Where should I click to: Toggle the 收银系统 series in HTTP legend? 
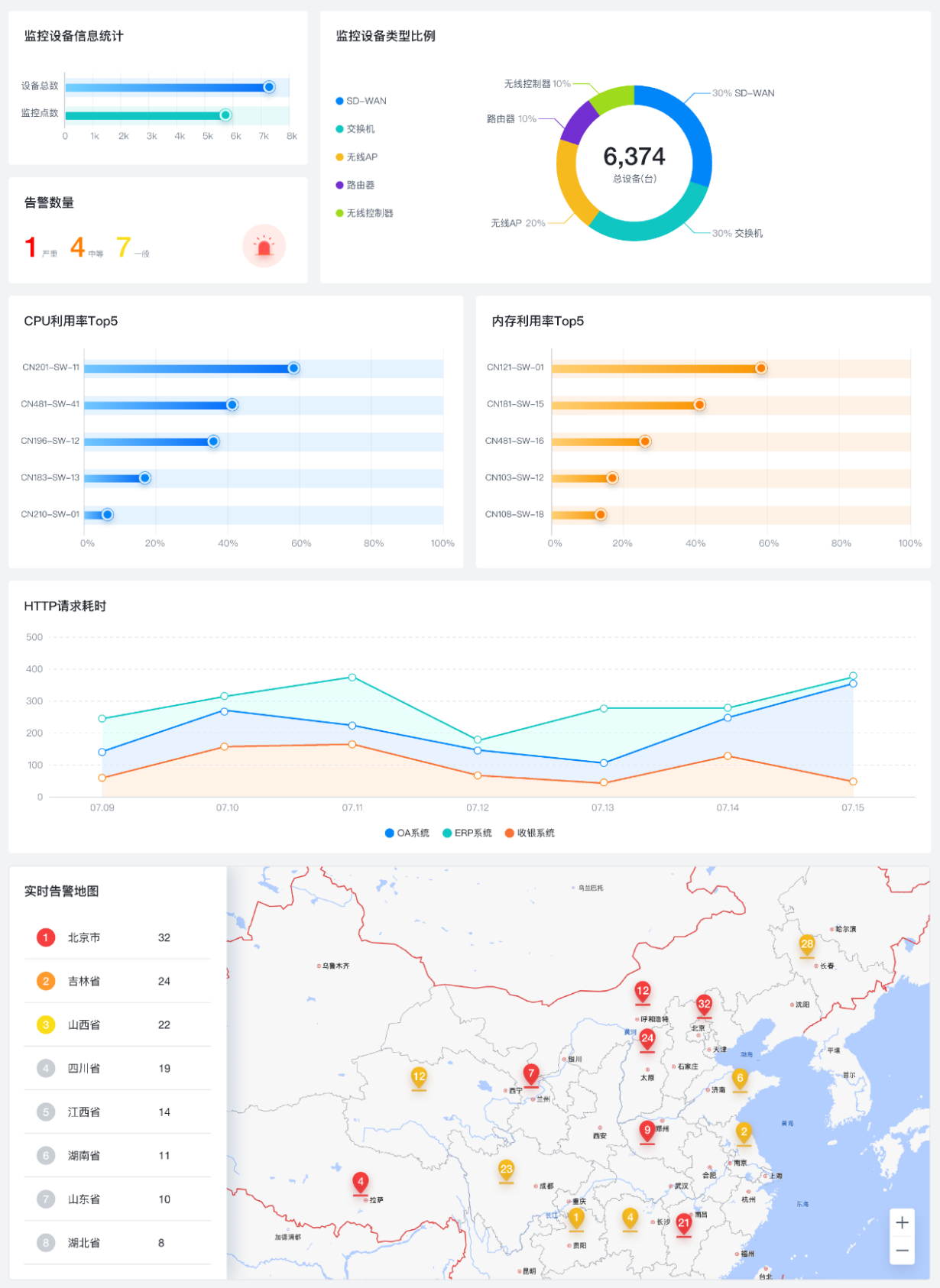click(x=530, y=833)
